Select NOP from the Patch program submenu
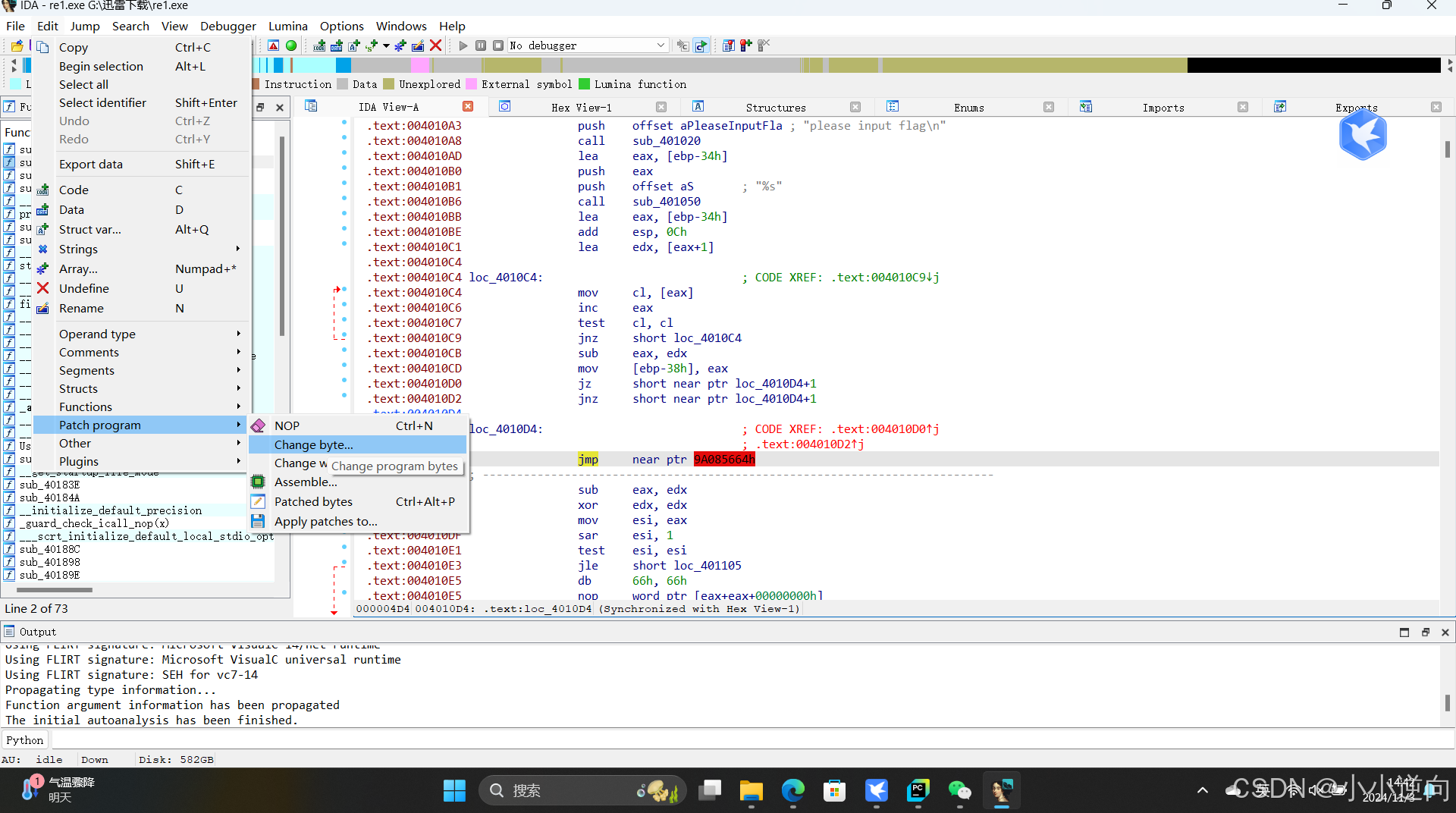This screenshot has height=813, width=1456. pos(287,425)
